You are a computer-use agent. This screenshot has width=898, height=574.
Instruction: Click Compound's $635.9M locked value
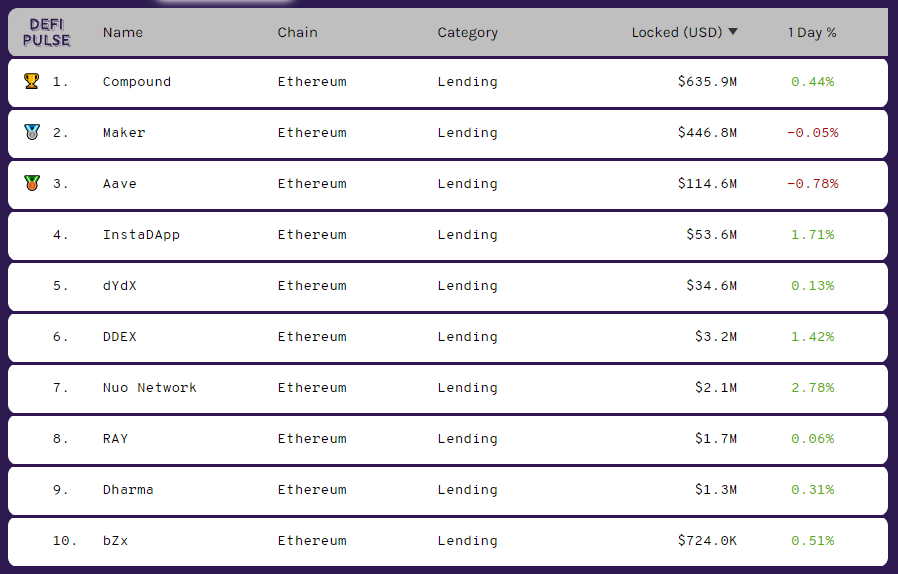pyautogui.click(x=706, y=82)
